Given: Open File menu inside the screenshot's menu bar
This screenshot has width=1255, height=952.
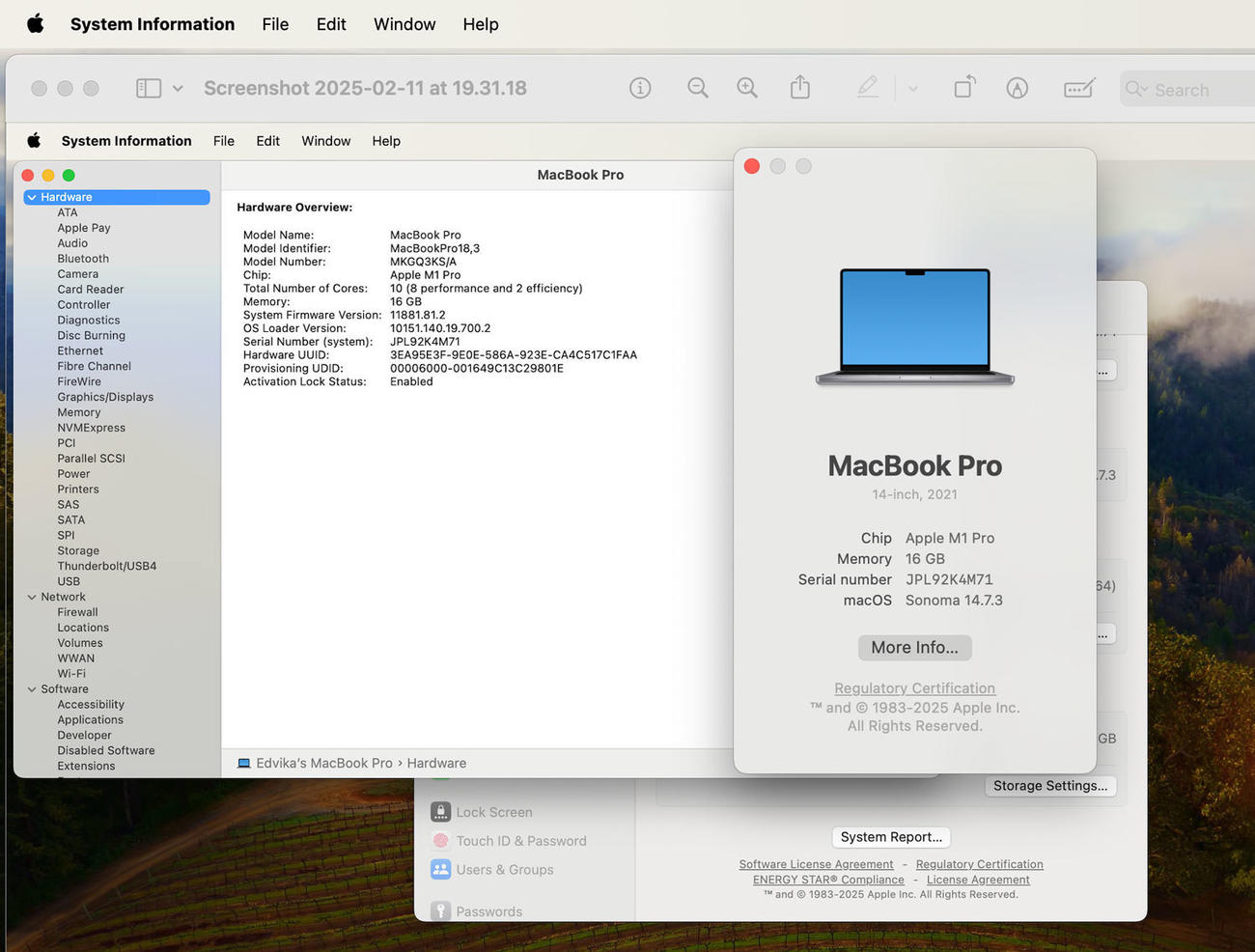Looking at the screenshot, I should [224, 141].
